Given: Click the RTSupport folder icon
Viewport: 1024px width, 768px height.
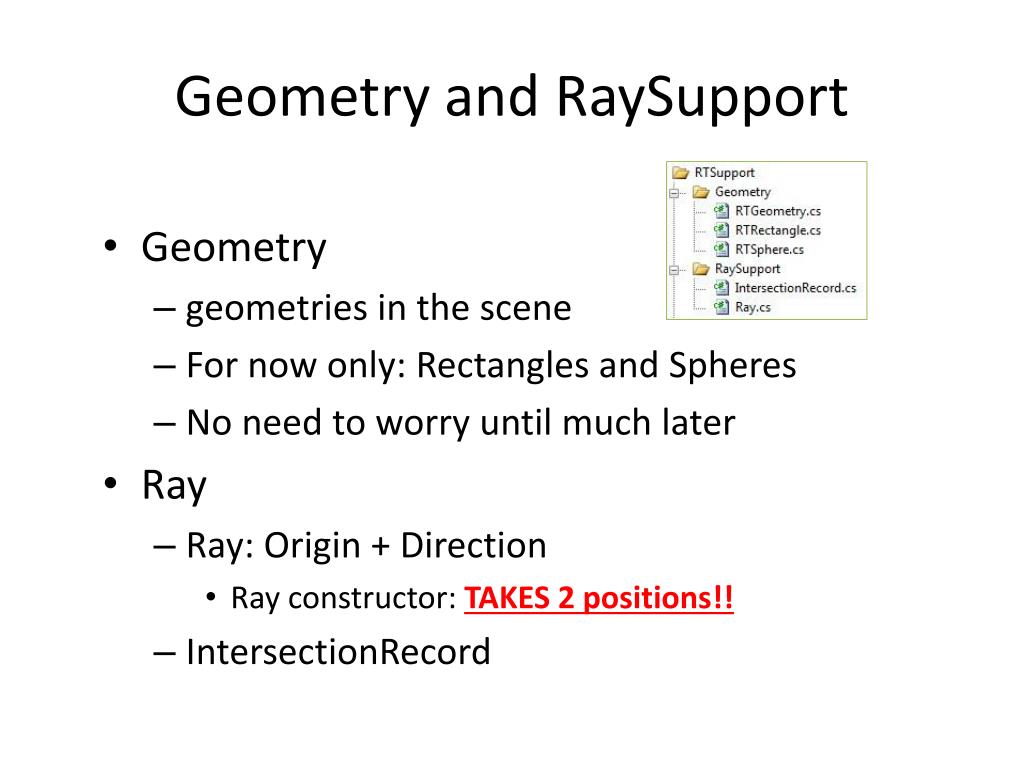Looking at the screenshot, I should [x=680, y=172].
